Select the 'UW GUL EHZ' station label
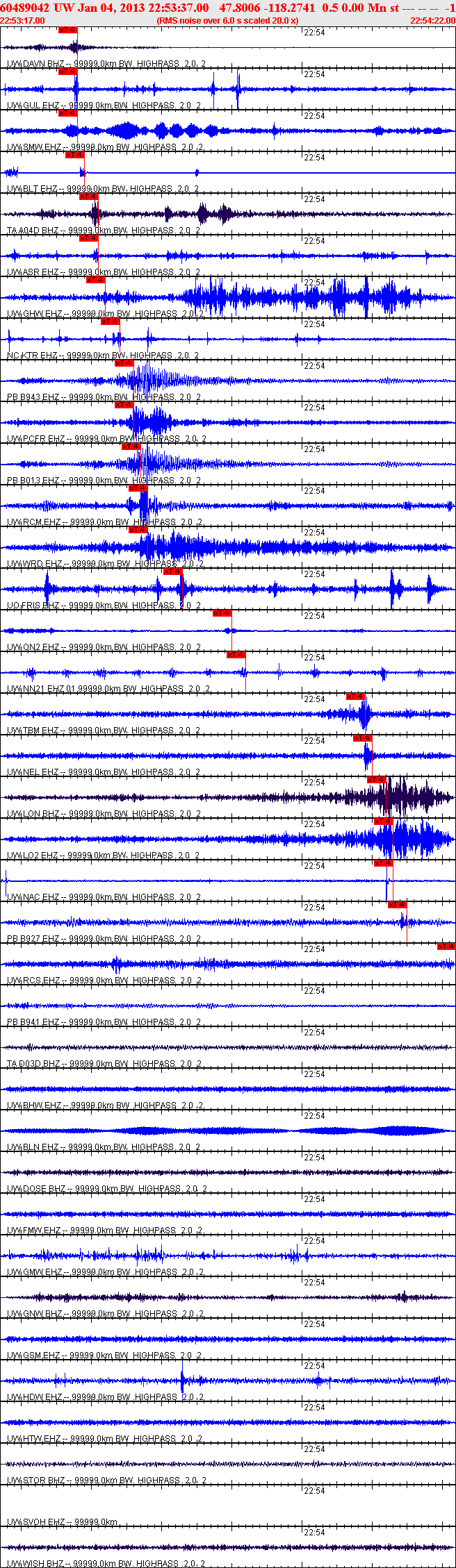 pyautogui.click(x=33, y=106)
